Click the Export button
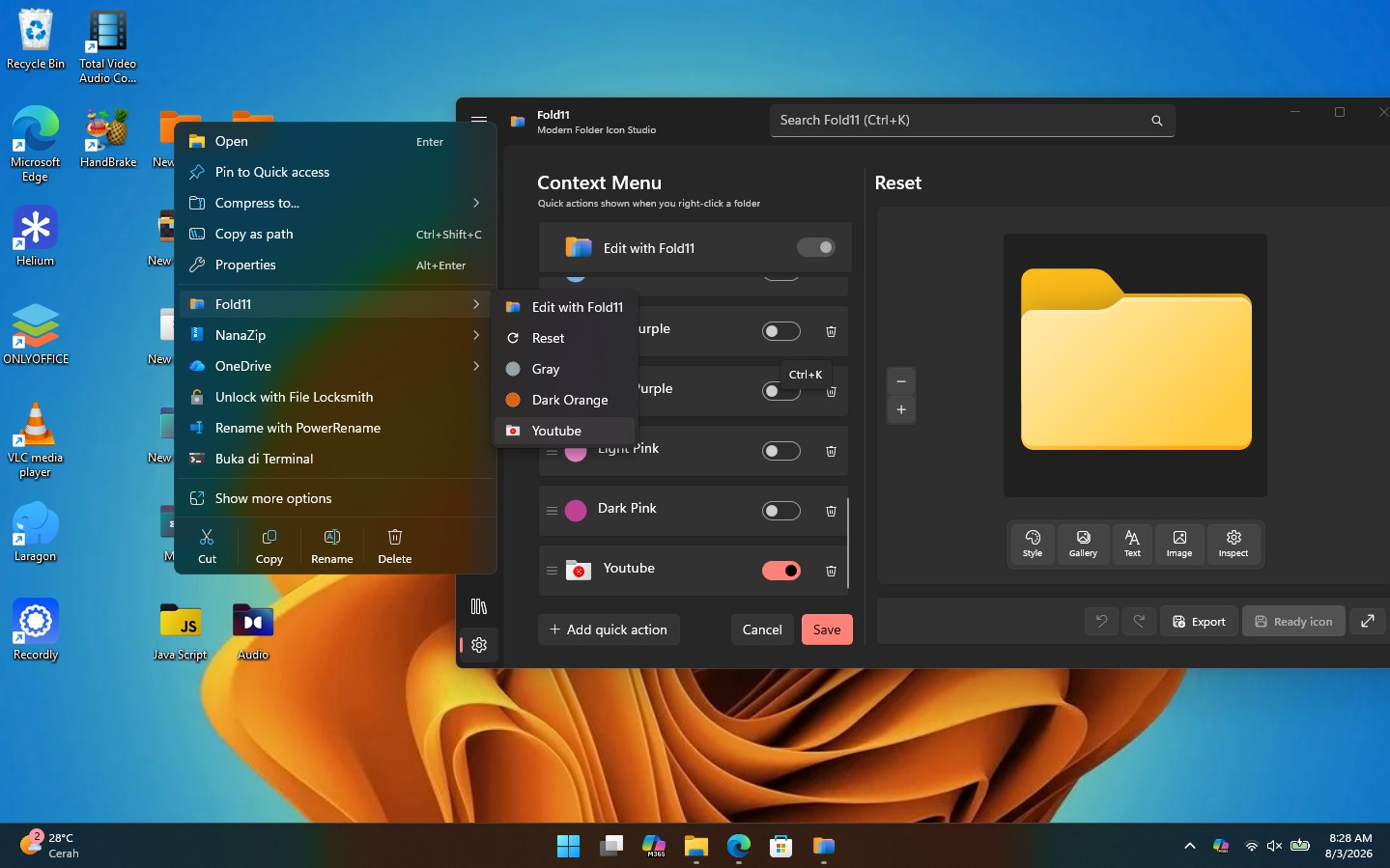The width and height of the screenshot is (1390, 868). pos(1199,622)
